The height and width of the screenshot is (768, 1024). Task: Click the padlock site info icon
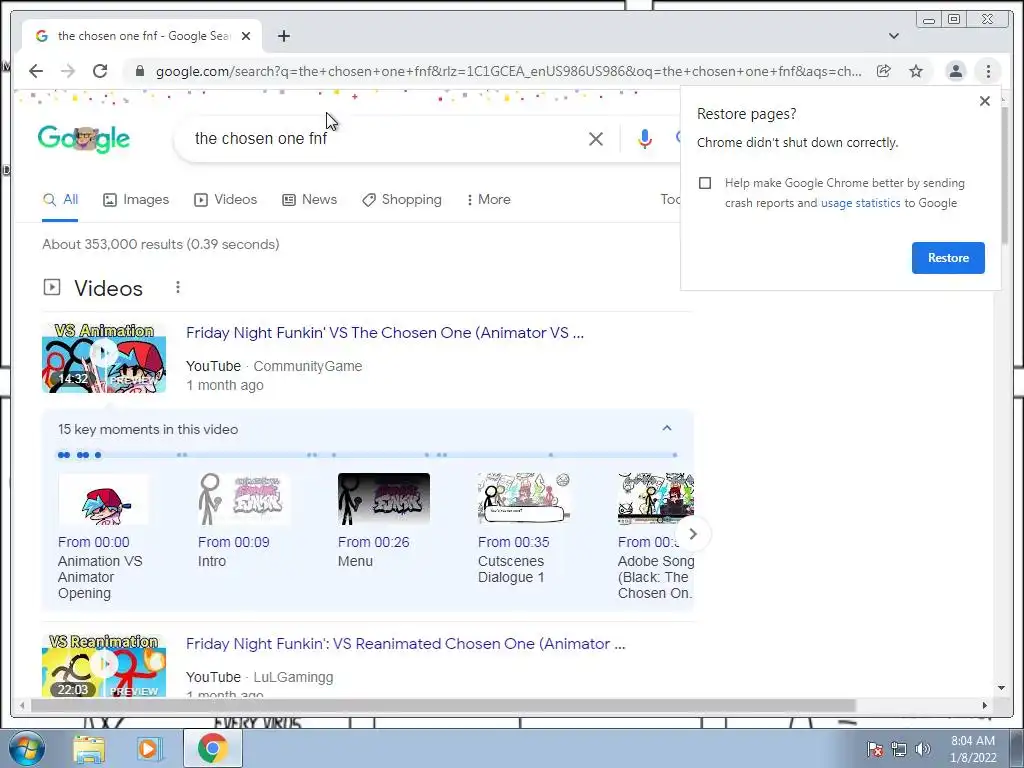tap(140, 71)
